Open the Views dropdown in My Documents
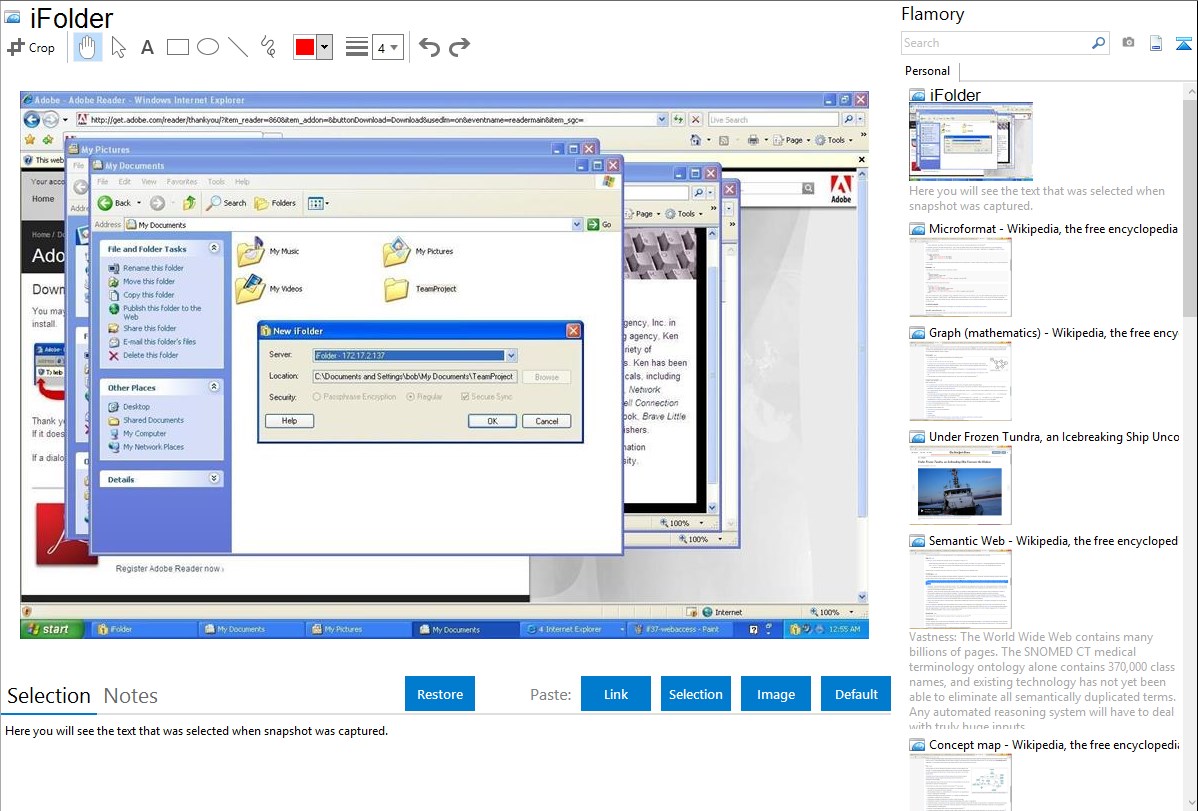1198x811 pixels. pos(318,203)
